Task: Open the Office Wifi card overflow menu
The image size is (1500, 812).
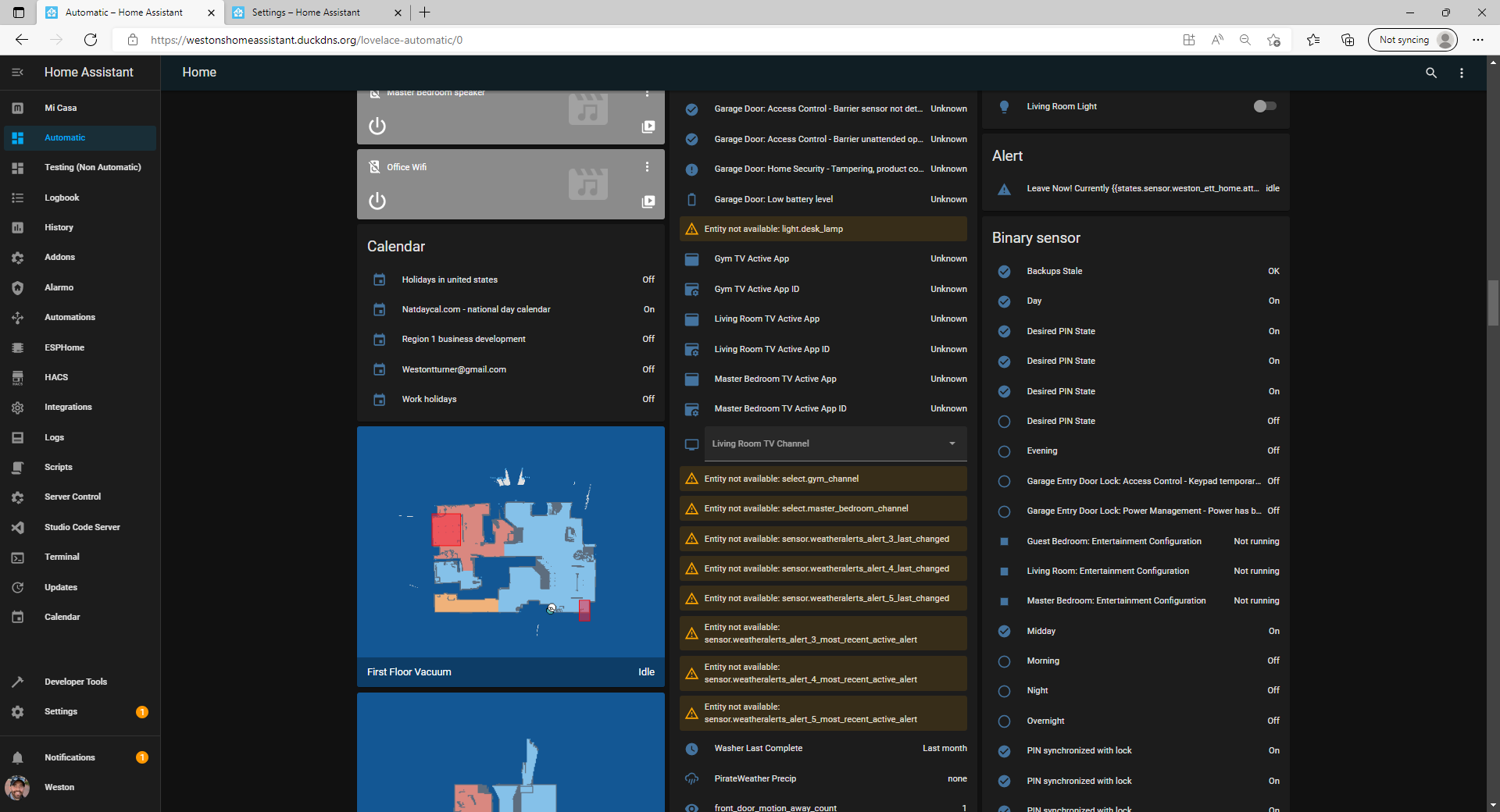Action: [x=647, y=166]
